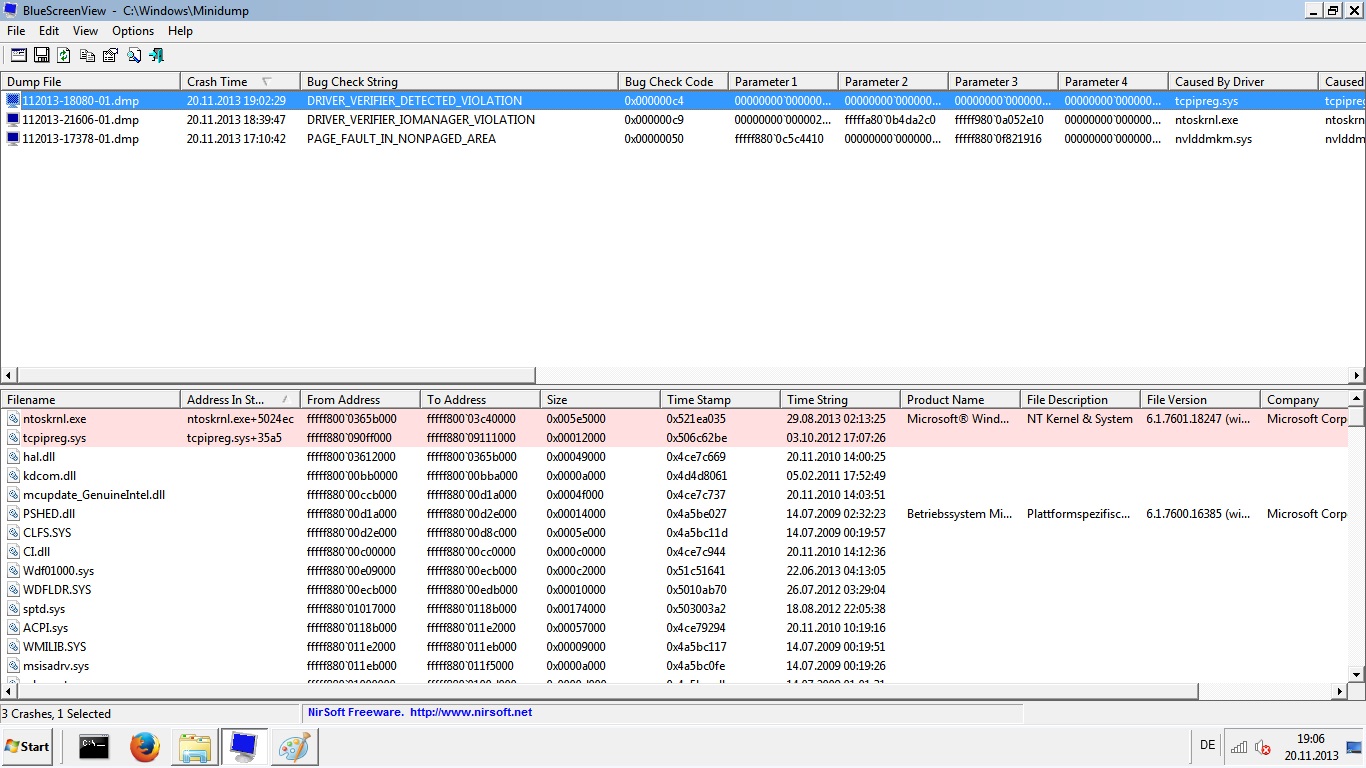Click the CLFS.SYS file icon
The height and width of the screenshot is (768, 1366).
click(x=14, y=533)
